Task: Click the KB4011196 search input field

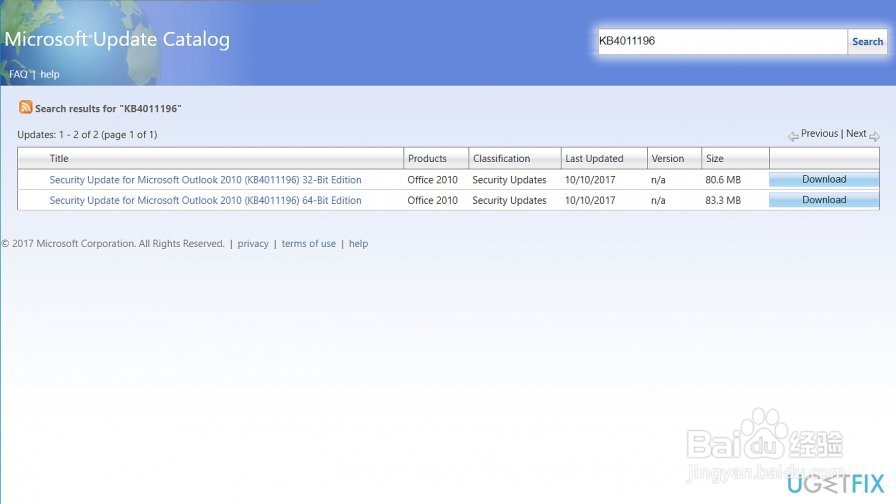Action: click(x=722, y=41)
